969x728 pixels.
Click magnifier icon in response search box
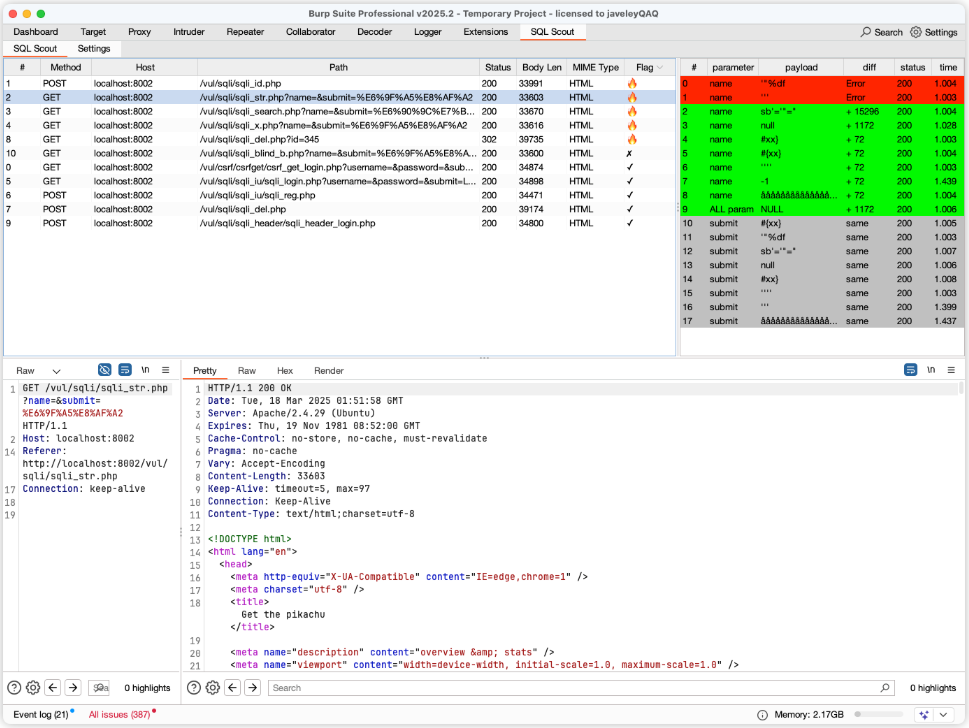click(885, 688)
